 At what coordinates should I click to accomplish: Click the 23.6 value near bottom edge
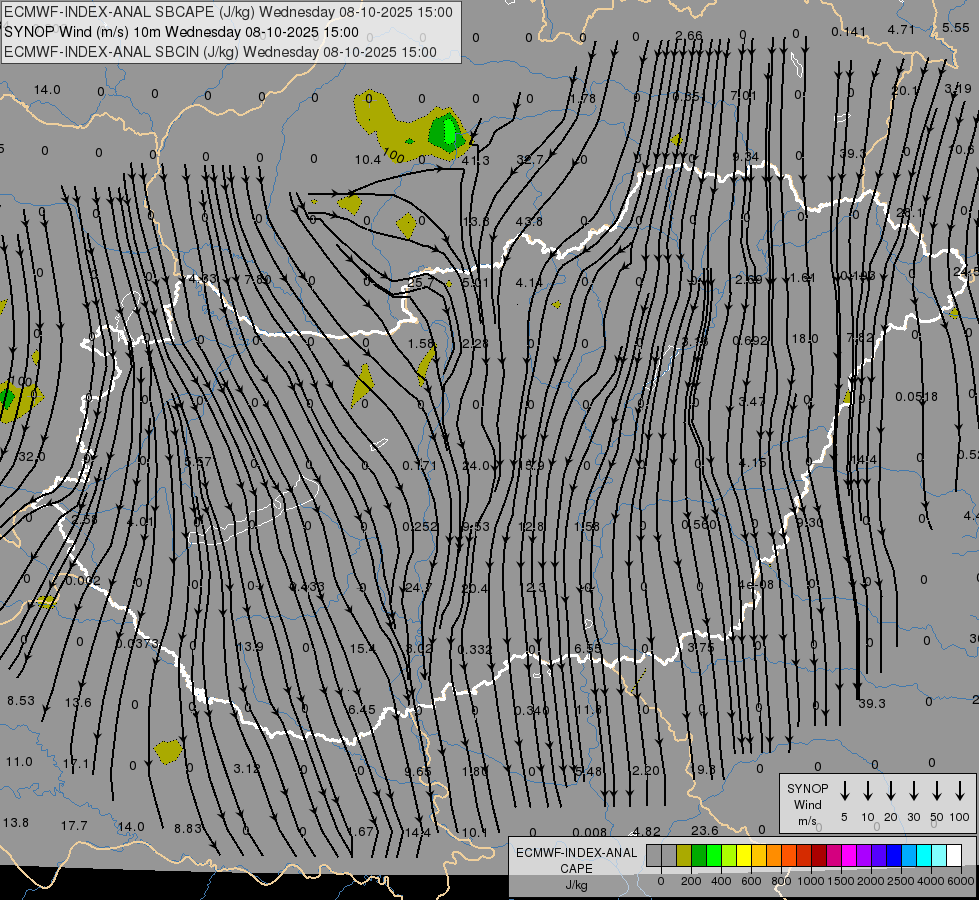704,831
